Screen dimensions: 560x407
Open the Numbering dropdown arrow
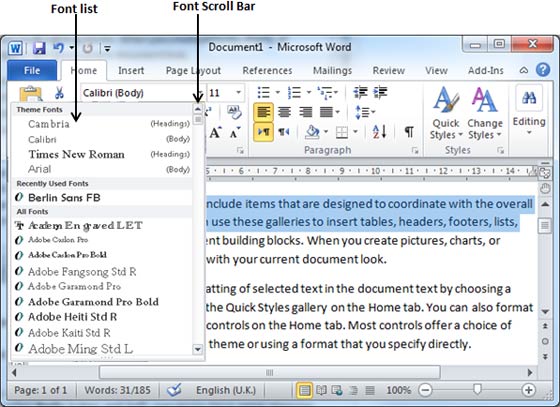tap(309, 92)
